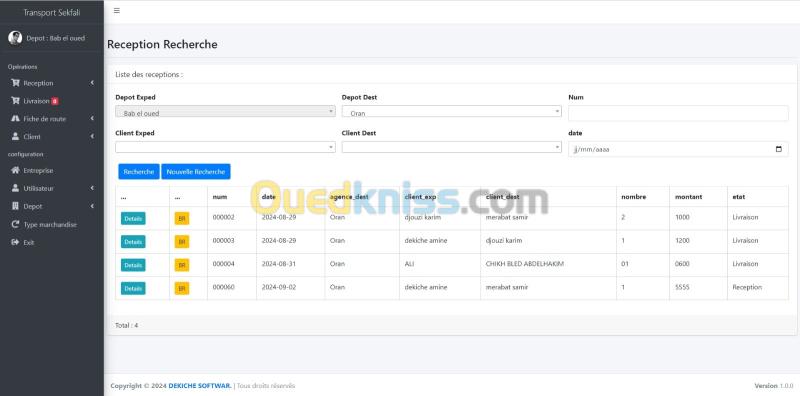Open the Reception menu item
Viewport: 800px width, 396px height.
[52, 83]
